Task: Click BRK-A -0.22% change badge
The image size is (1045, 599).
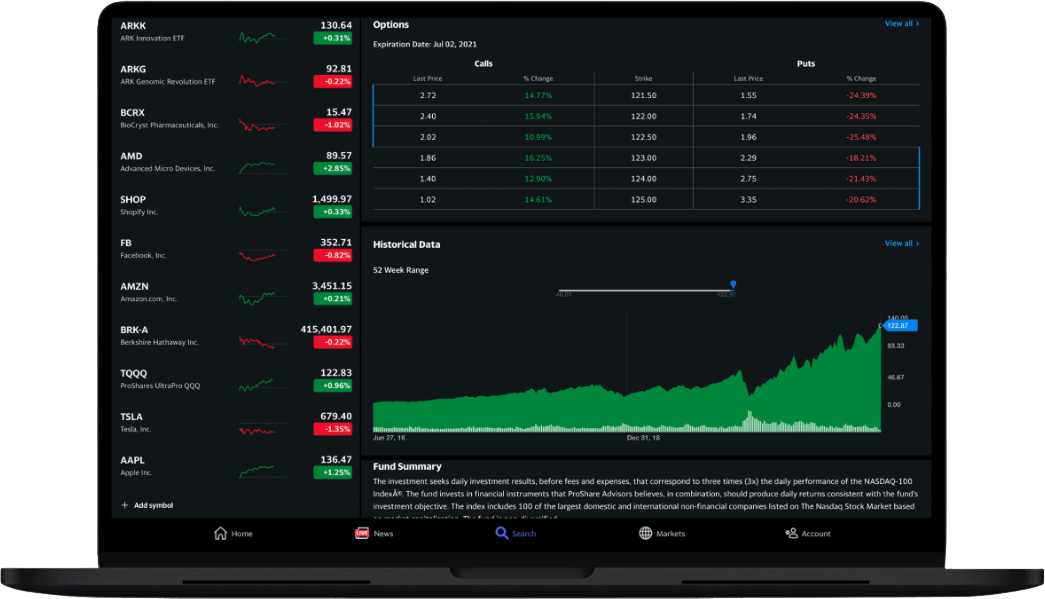Action: pyautogui.click(x=333, y=342)
